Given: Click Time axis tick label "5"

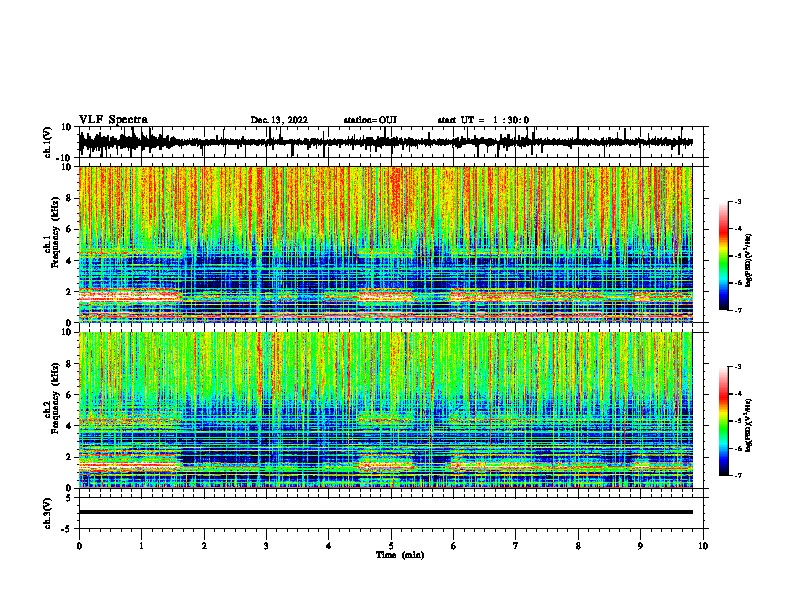Looking at the screenshot, I should (x=391, y=546).
